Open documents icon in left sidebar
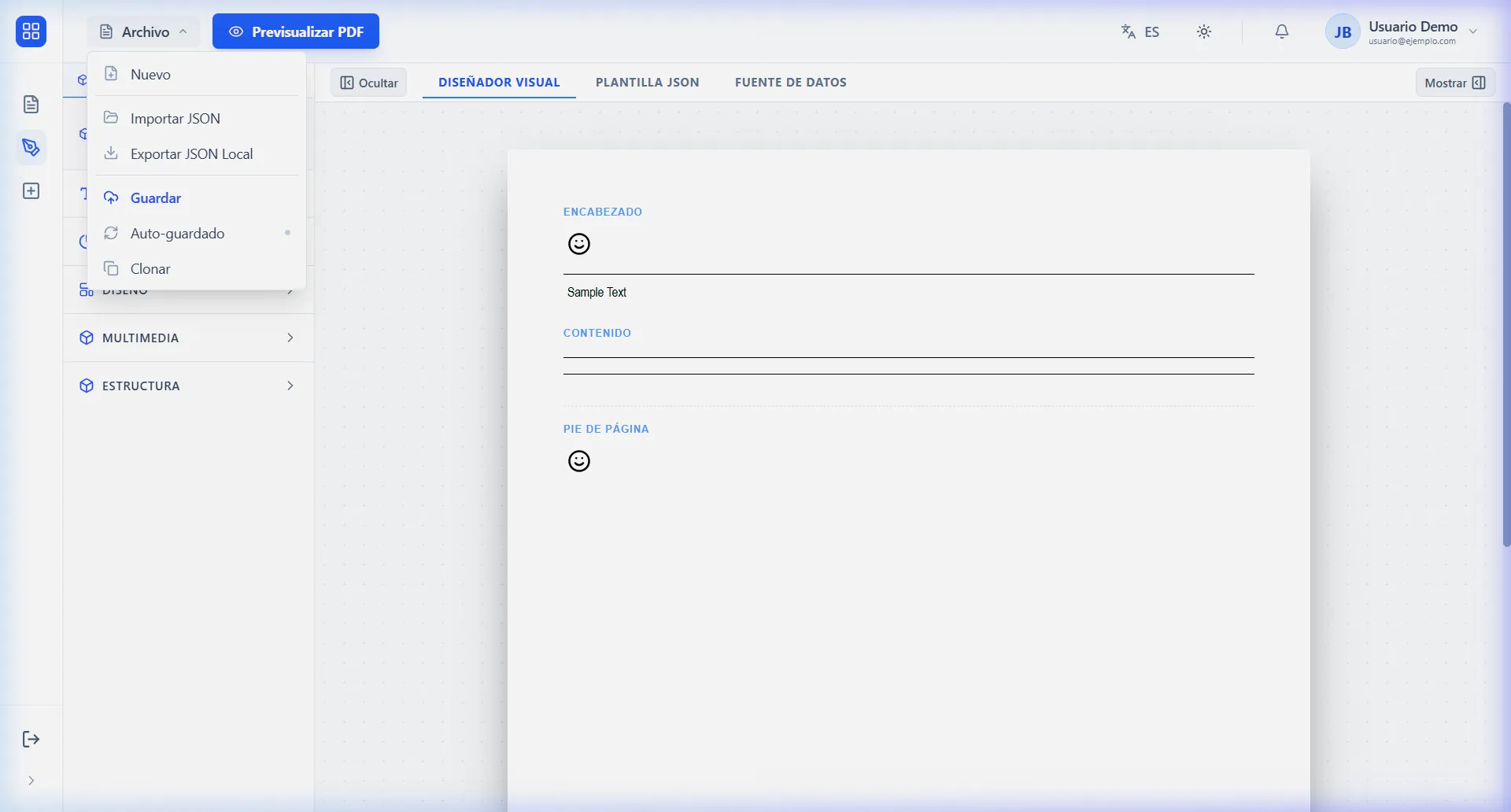The height and width of the screenshot is (812, 1511). coord(31,104)
